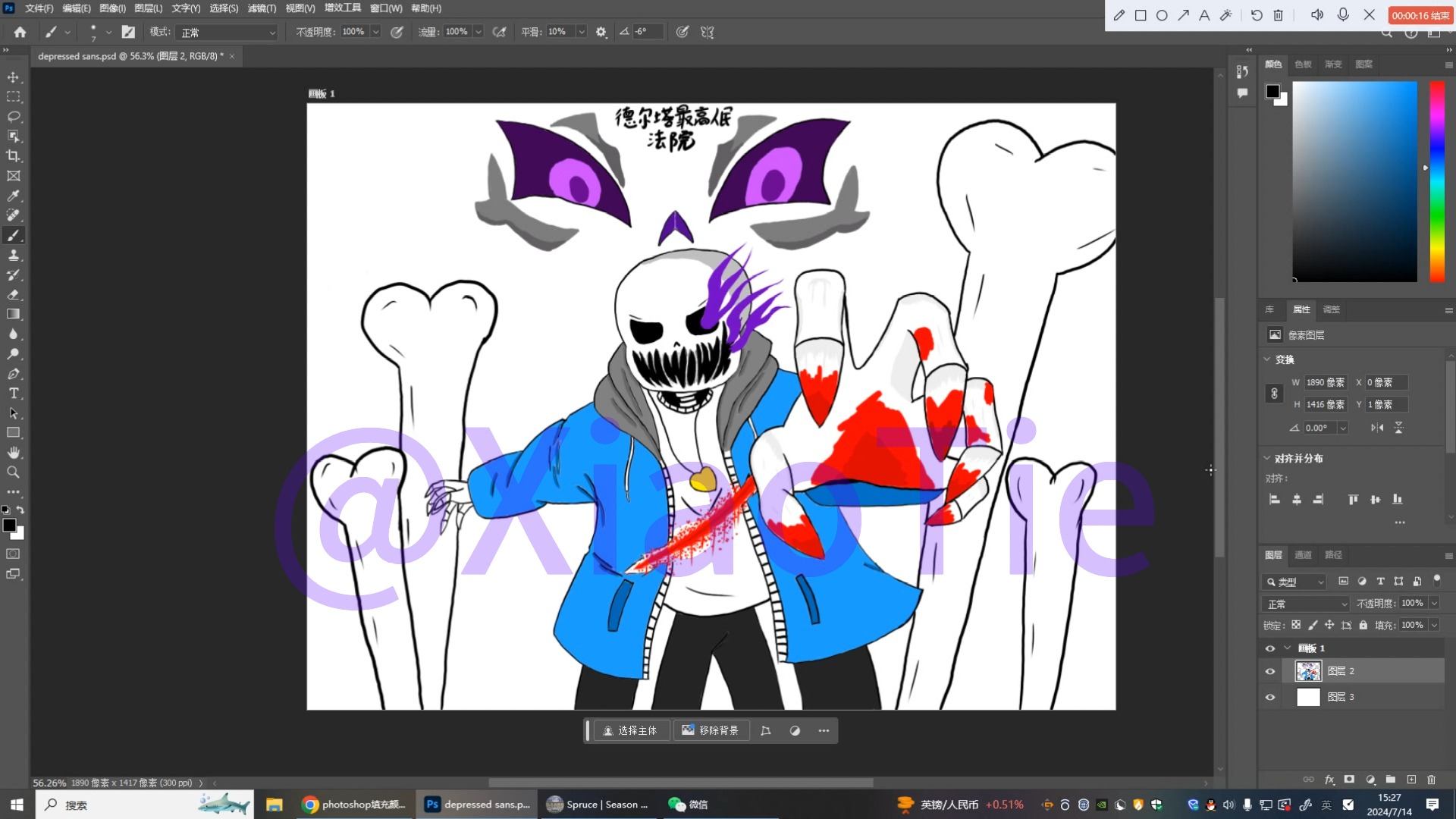Create new fill or adjustment layer
Screen dimensions: 1456x819
(x=1370, y=780)
